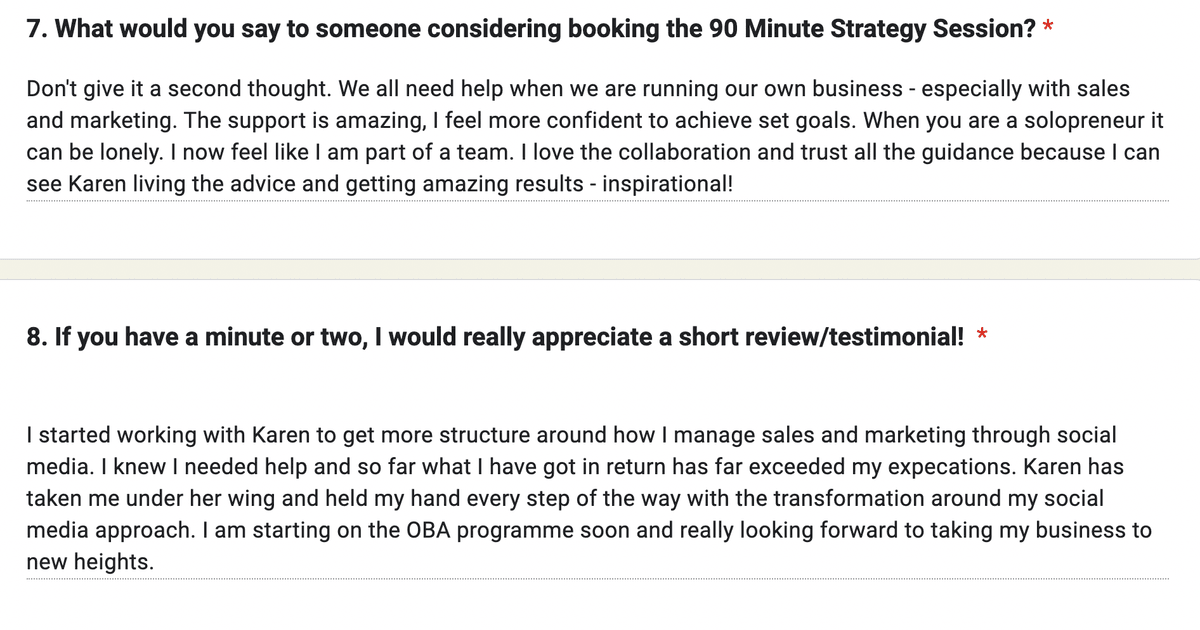Click the red asterisk beside question 7
The image size is (1200, 630).
coord(1049,27)
